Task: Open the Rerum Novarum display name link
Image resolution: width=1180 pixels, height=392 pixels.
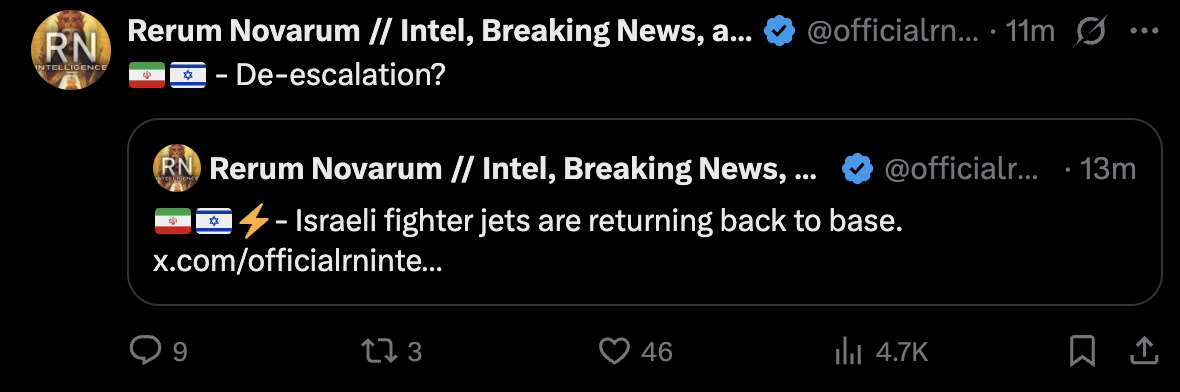Action: point(439,32)
